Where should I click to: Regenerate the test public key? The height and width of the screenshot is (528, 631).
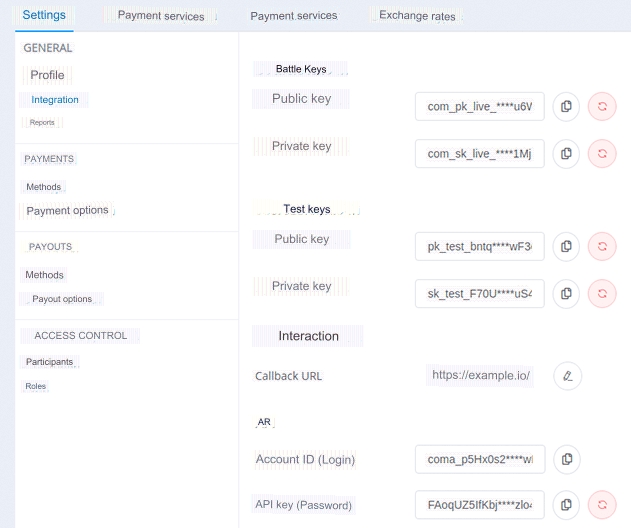coord(602,245)
